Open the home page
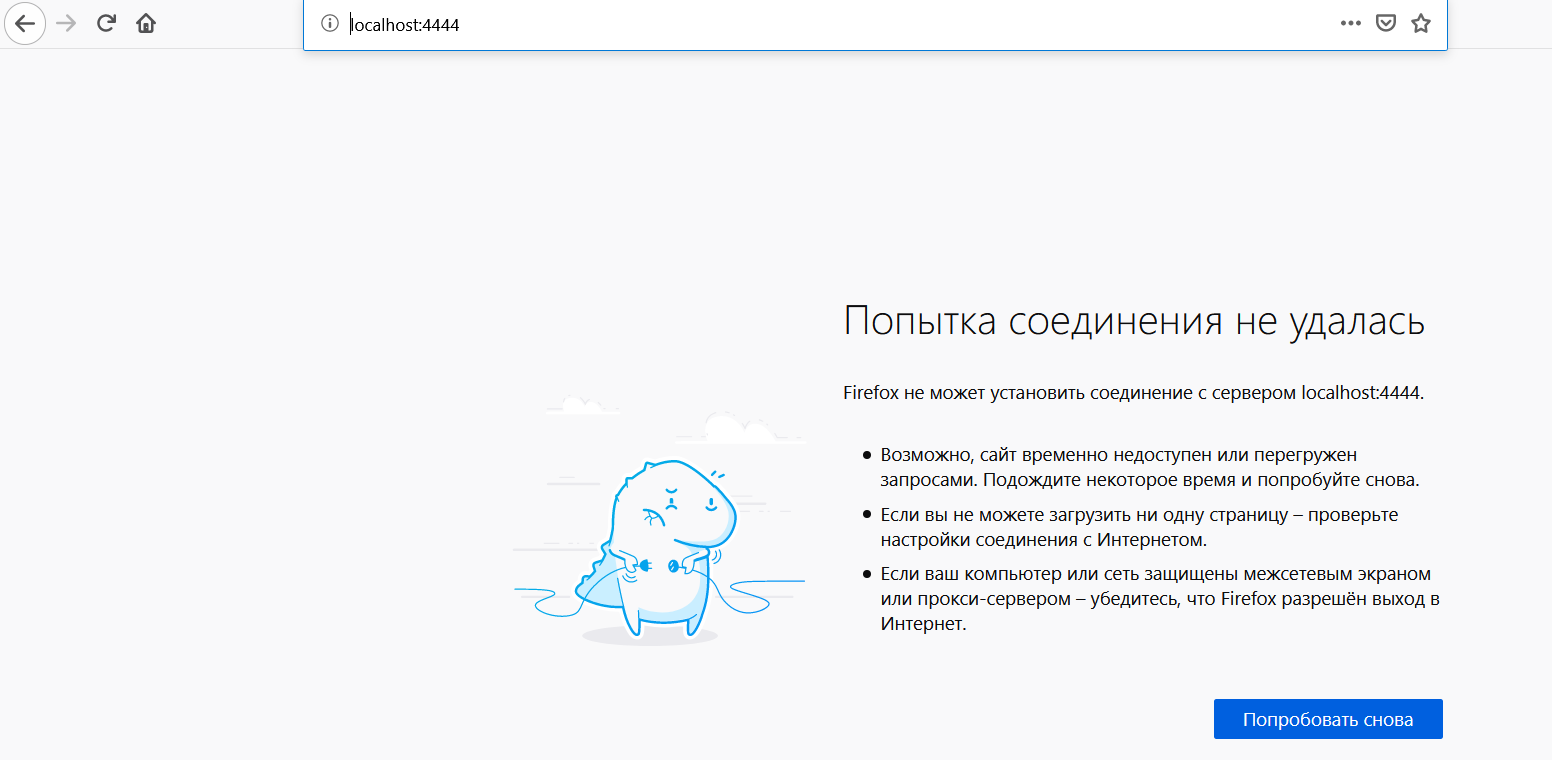 [x=146, y=24]
